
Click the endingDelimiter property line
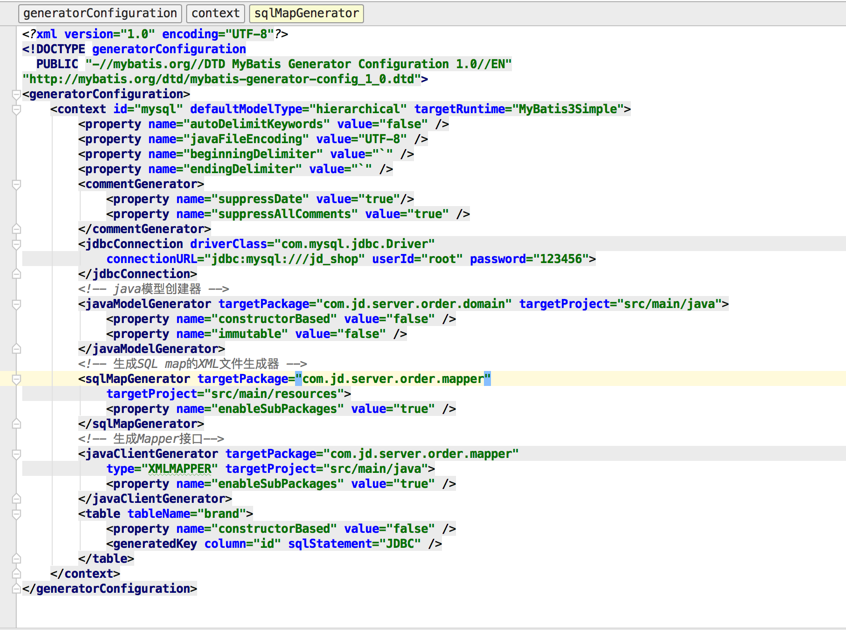pos(235,169)
